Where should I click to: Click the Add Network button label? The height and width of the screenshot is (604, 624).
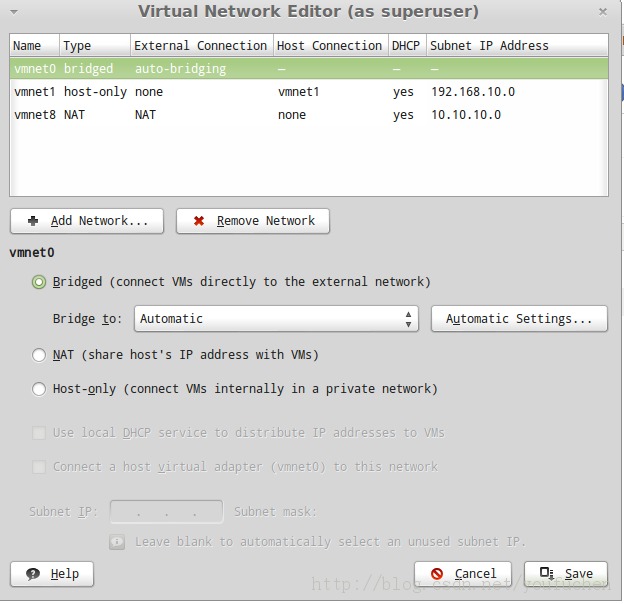99,221
